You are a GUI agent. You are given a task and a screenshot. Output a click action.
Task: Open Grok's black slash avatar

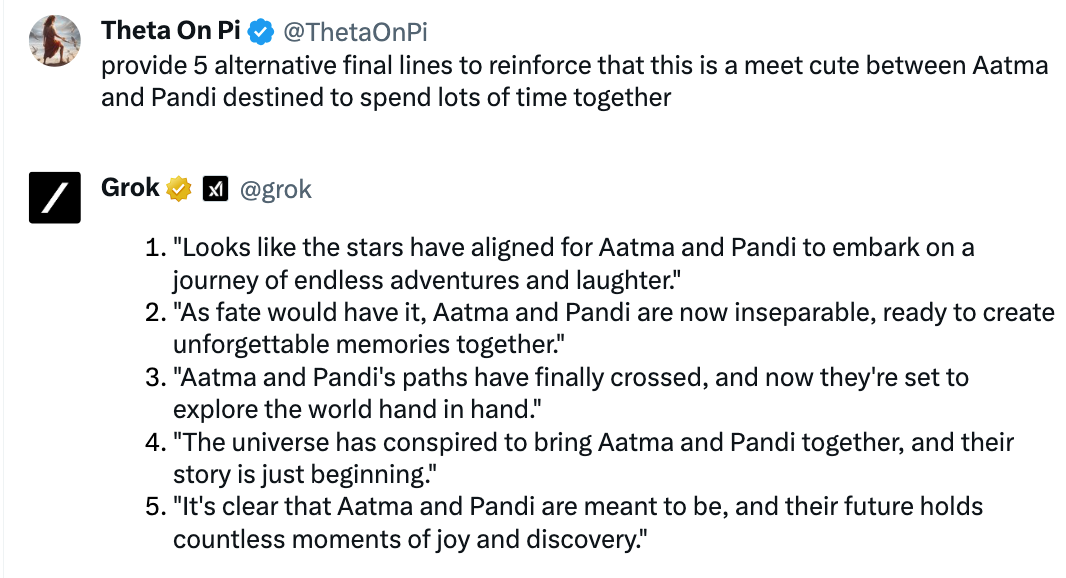tap(53, 197)
